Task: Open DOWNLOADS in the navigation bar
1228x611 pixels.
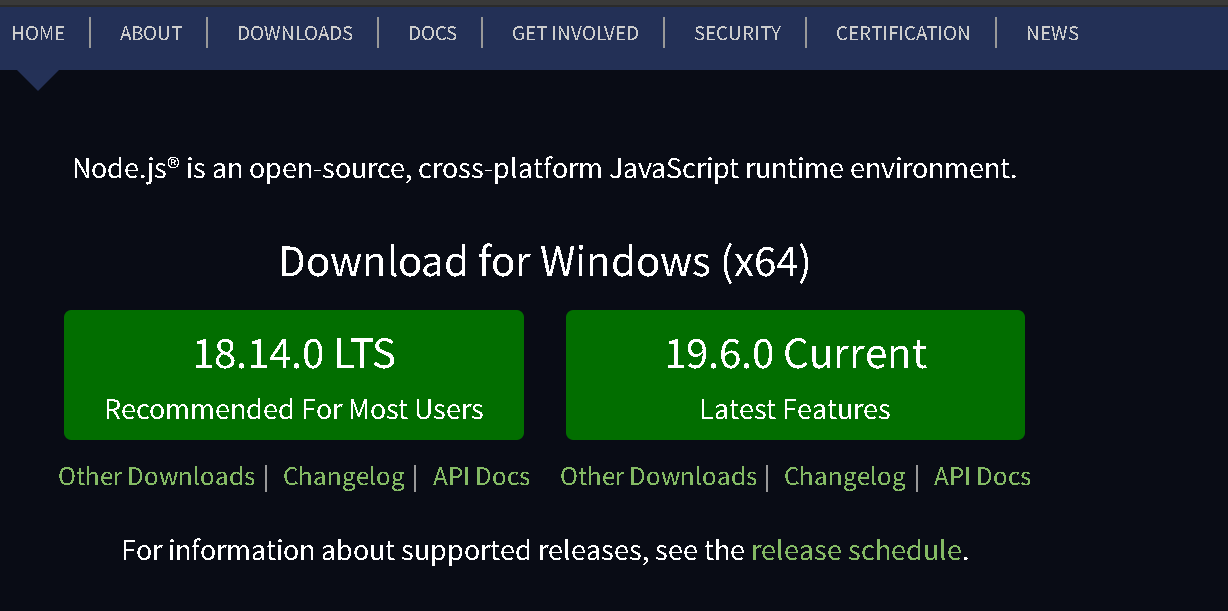Action: pyautogui.click(x=295, y=33)
